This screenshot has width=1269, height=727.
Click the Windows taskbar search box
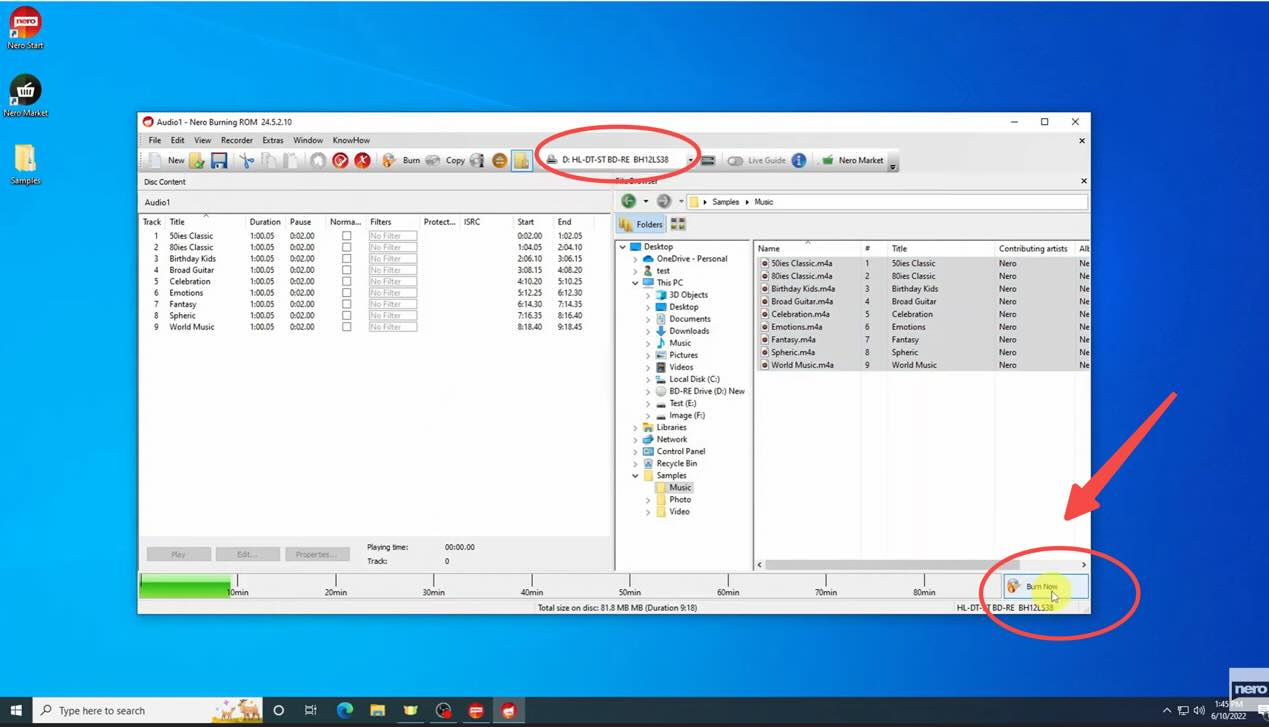click(x=148, y=711)
